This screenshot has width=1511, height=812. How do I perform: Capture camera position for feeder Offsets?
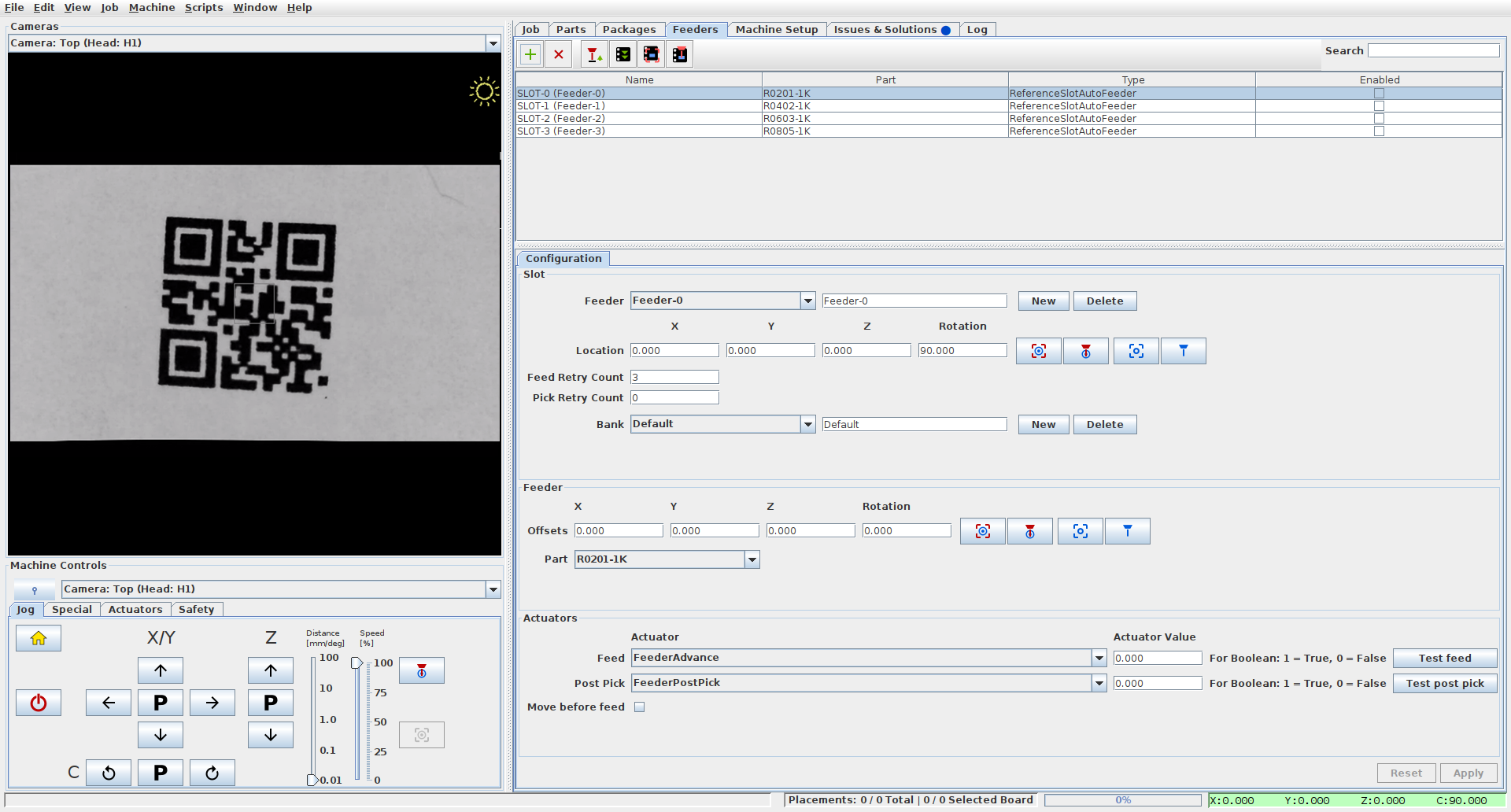click(x=983, y=531)
